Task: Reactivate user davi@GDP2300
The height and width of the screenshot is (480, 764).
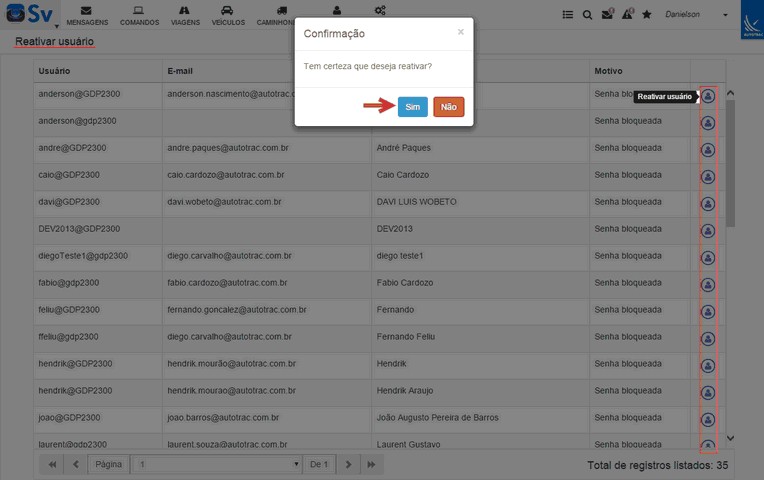Action: point(708,204)
